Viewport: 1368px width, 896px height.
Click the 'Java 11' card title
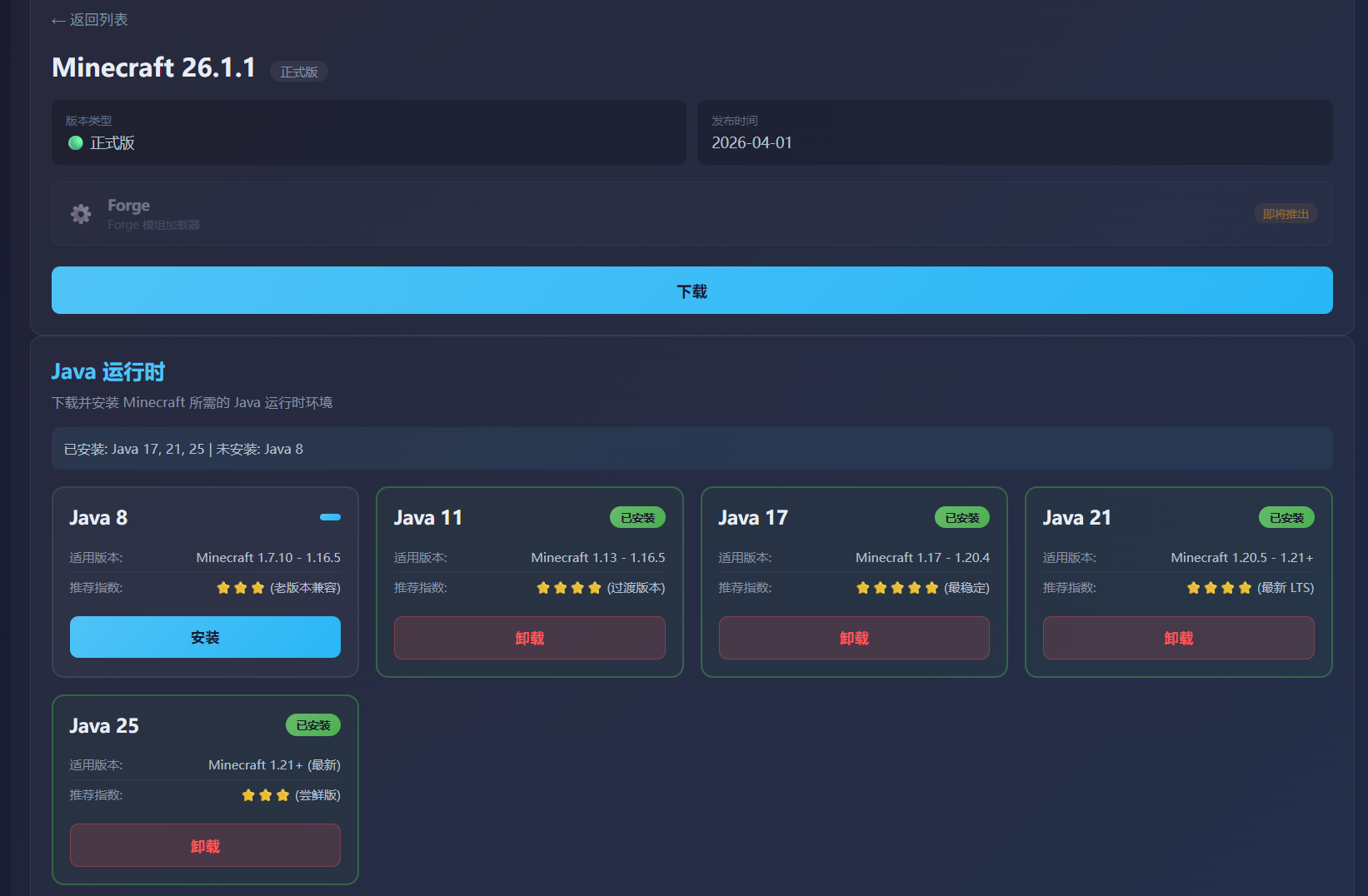pyautogui.click(x=428, y=518)
